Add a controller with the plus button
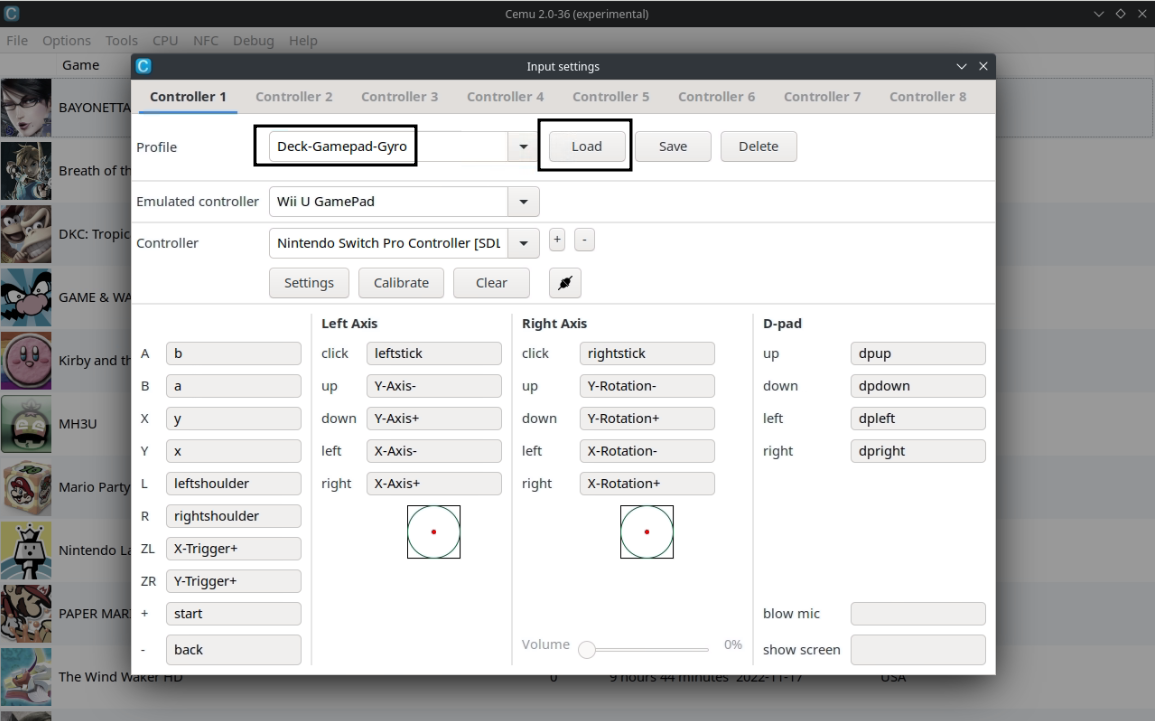 [557, 239]
